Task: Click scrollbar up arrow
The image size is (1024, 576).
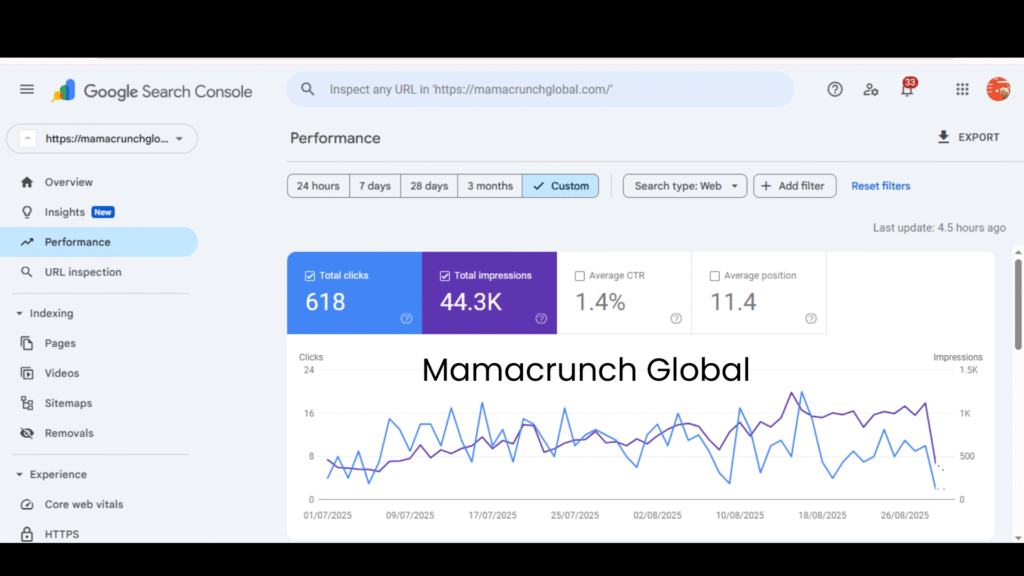Action: [x=1018, y=251]
